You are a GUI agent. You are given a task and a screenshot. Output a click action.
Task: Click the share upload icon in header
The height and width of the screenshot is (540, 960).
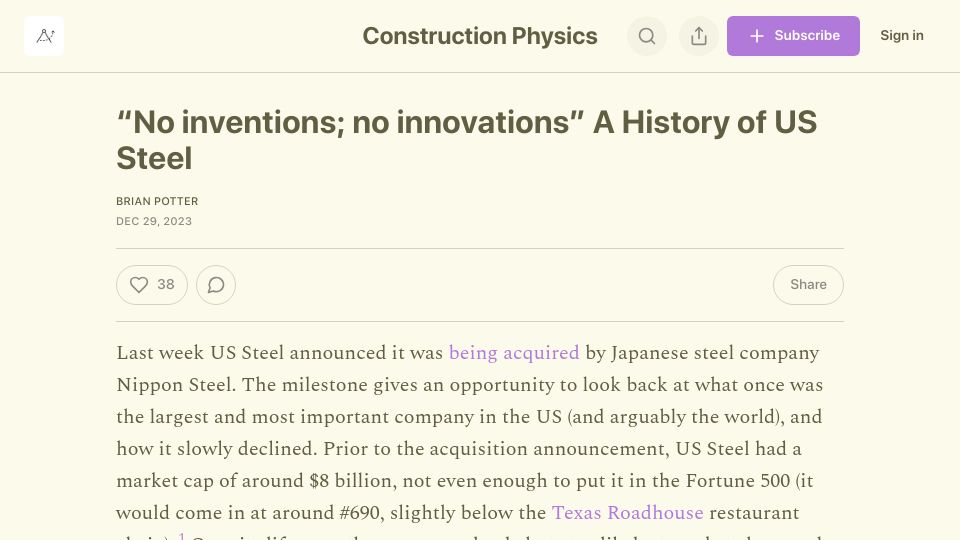(699, 36)
